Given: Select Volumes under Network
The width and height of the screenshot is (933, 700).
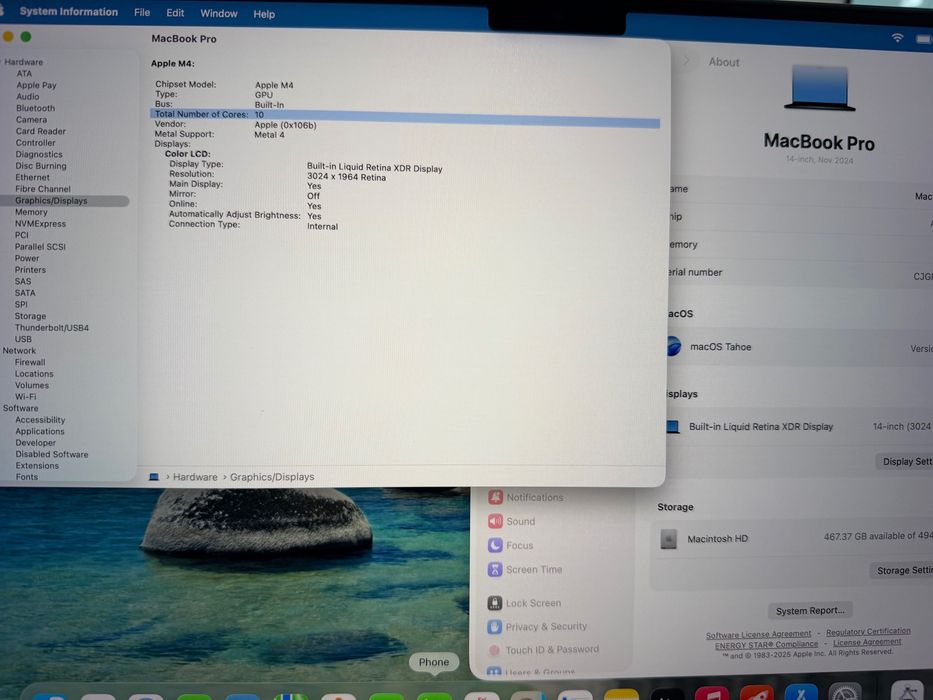Looking at the screenshot, I should point(32,385).
